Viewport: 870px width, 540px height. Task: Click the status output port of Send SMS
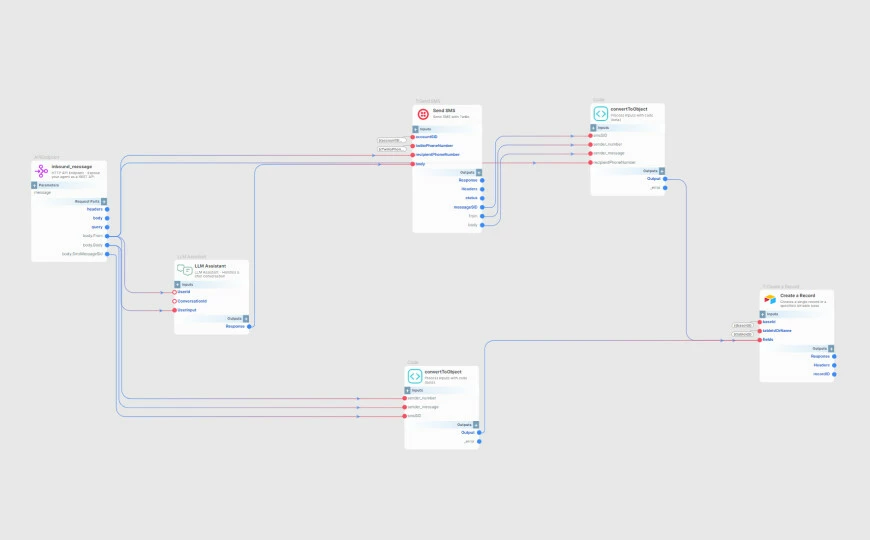tap(482, 198)
